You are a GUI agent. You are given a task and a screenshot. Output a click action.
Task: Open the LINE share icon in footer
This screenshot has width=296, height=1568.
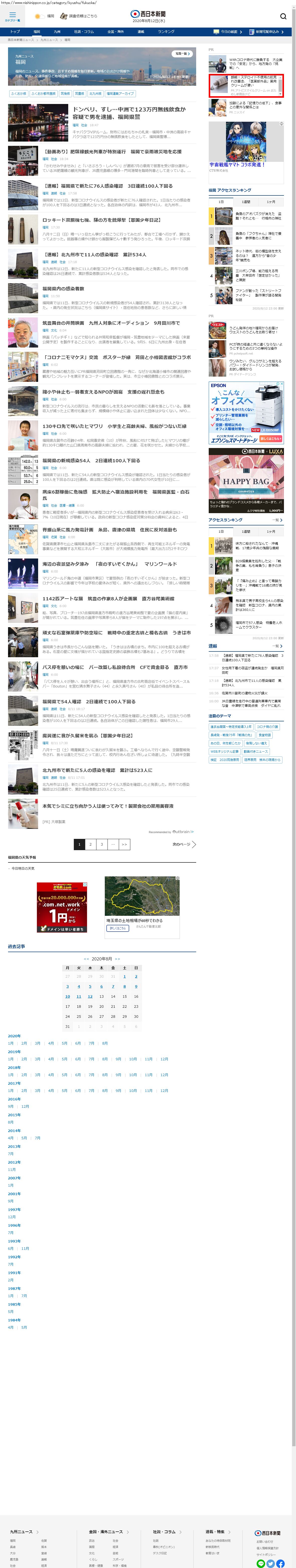click(x=261, y=1563)
